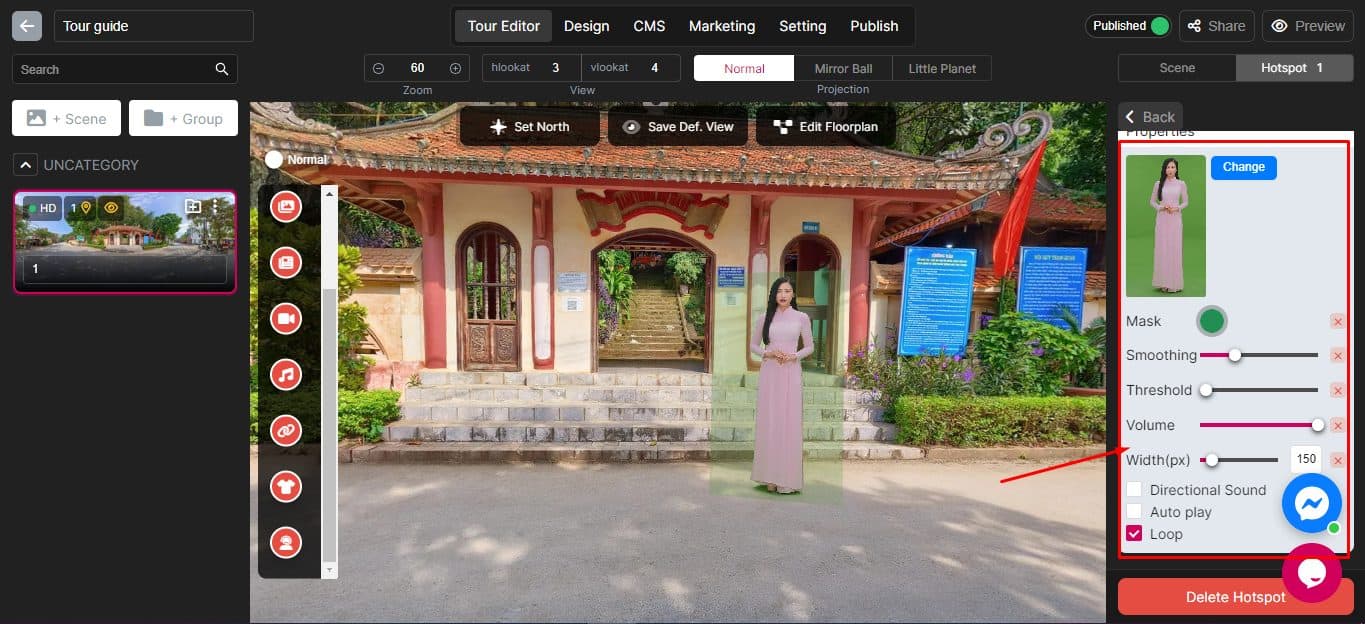The height and width of the screenshot is (624, 1365).
Task: Click the Set North compass icon
Action: pyautogui.click(x=498, y=126)
